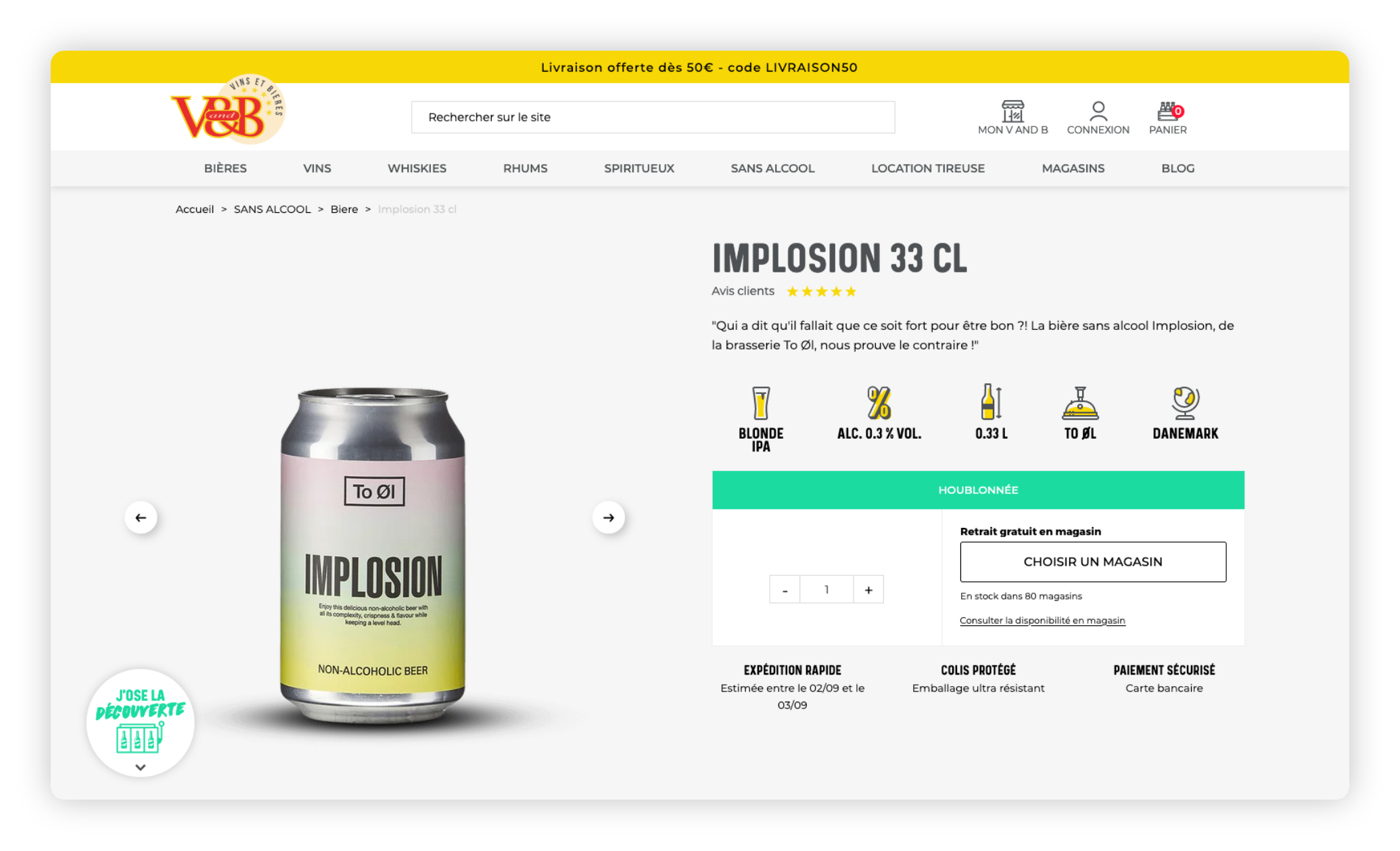The height and width of the screenshot is (851, 1400).
Task: Show the previous product image
Action: (141, 518)
